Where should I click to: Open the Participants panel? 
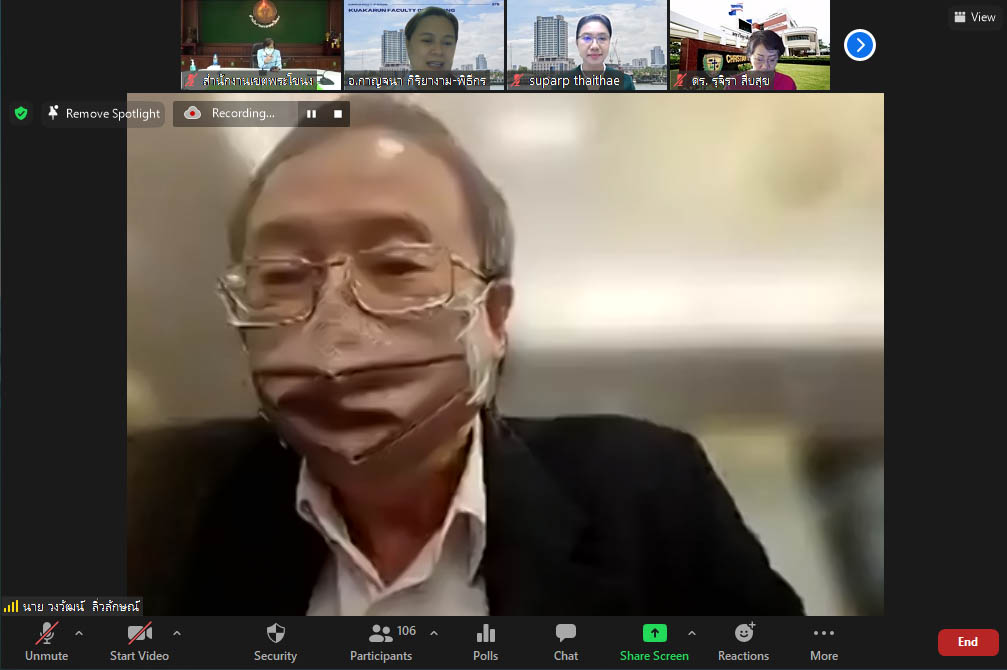(x=381, y=642)
